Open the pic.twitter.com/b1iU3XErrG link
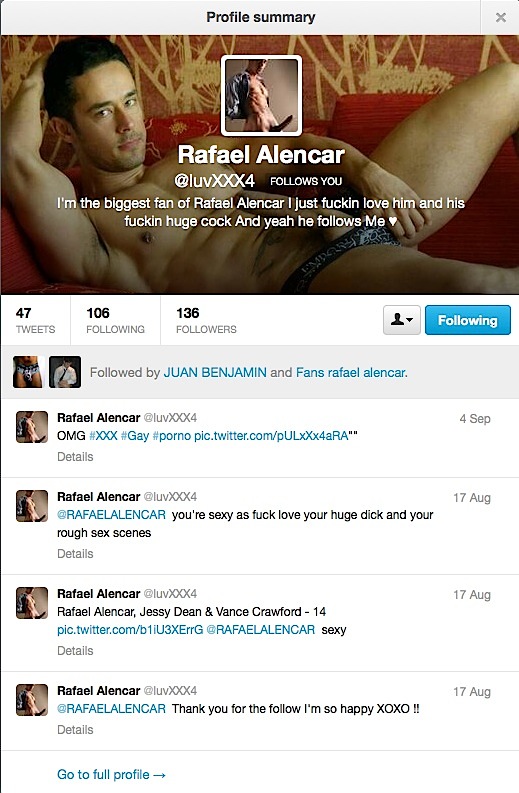Image resolution: width=519 pixels, height=793 pixels. point(130,630)
